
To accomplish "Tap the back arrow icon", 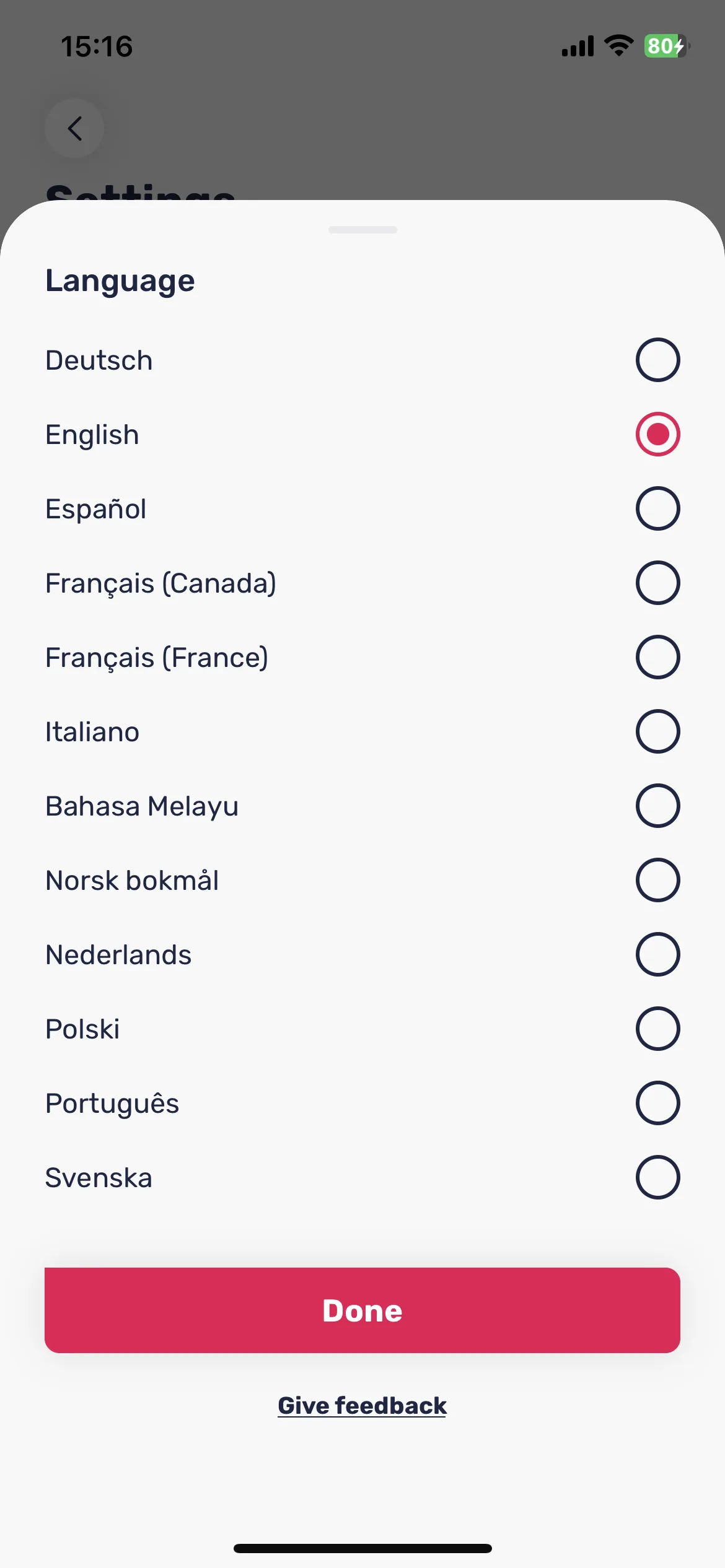I will (x=74, y=129).
